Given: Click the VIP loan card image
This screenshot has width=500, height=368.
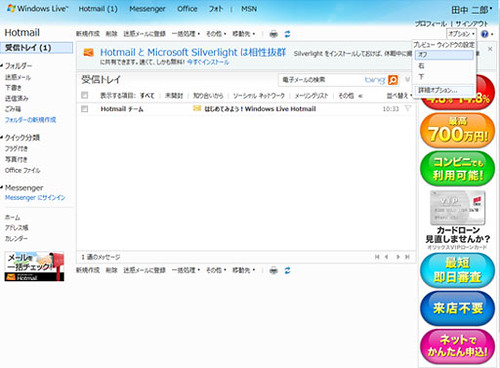Looking at the screenshot, I should pyautogui.click(x=457, y=208).
